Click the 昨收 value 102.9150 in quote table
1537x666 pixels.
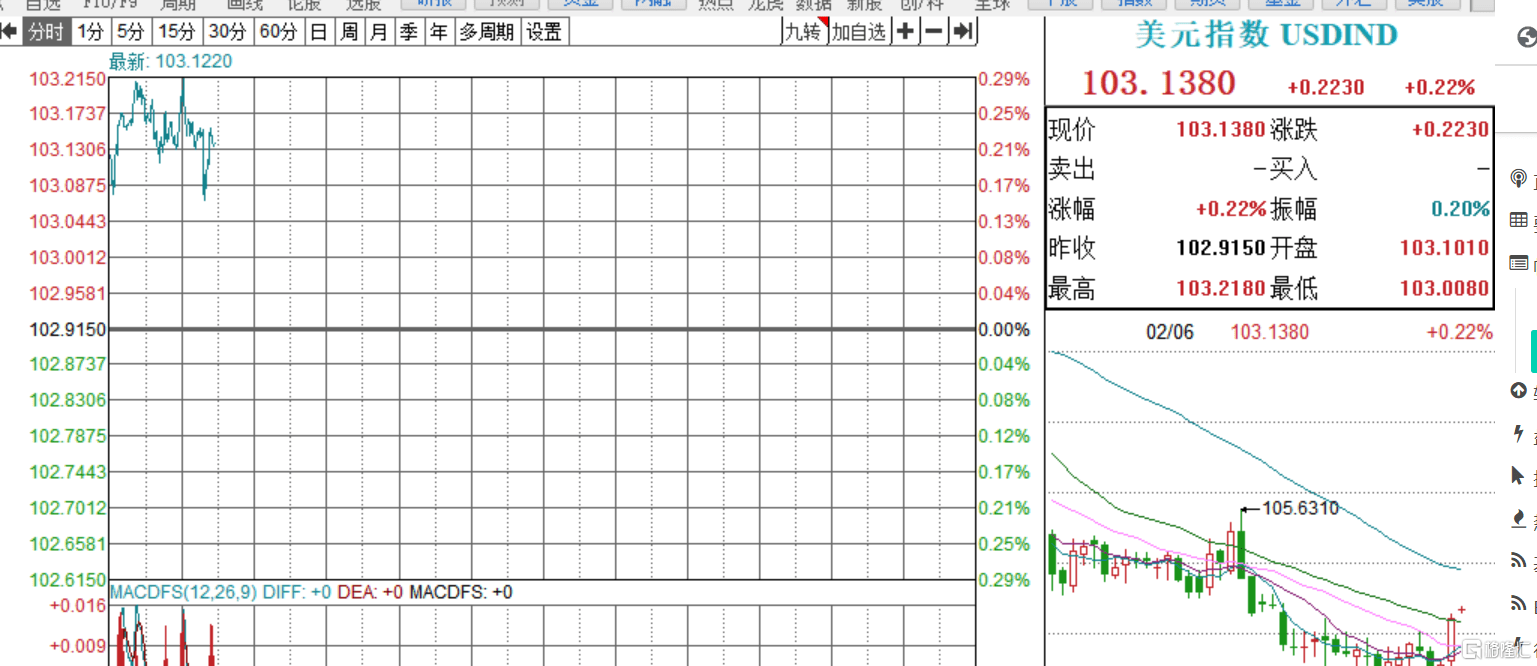(1220, 248)
